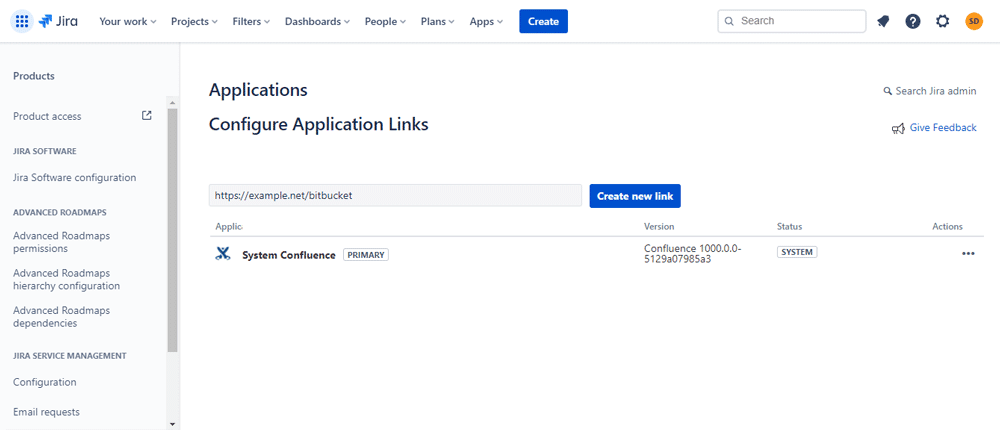Expand the Your work dropdown

coord(128,21)
